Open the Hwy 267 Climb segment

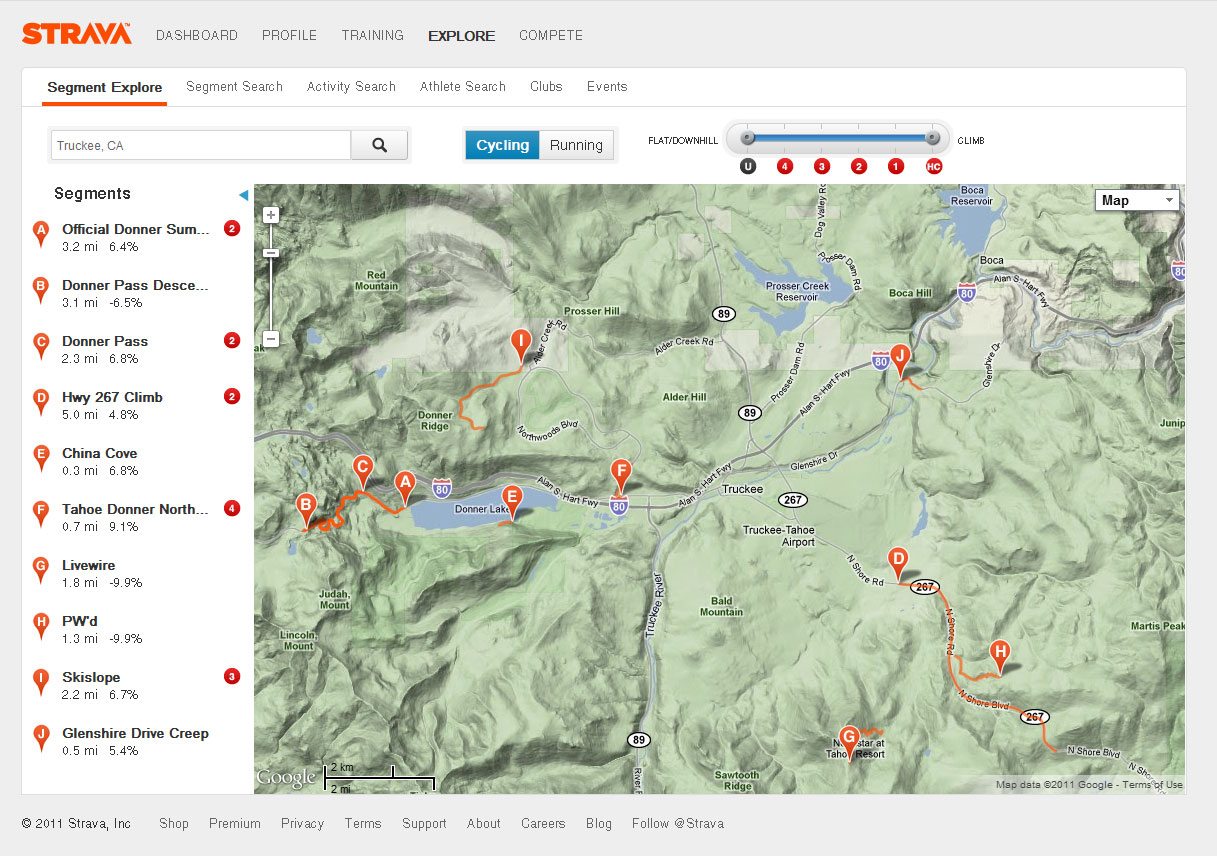pos(112,397)
